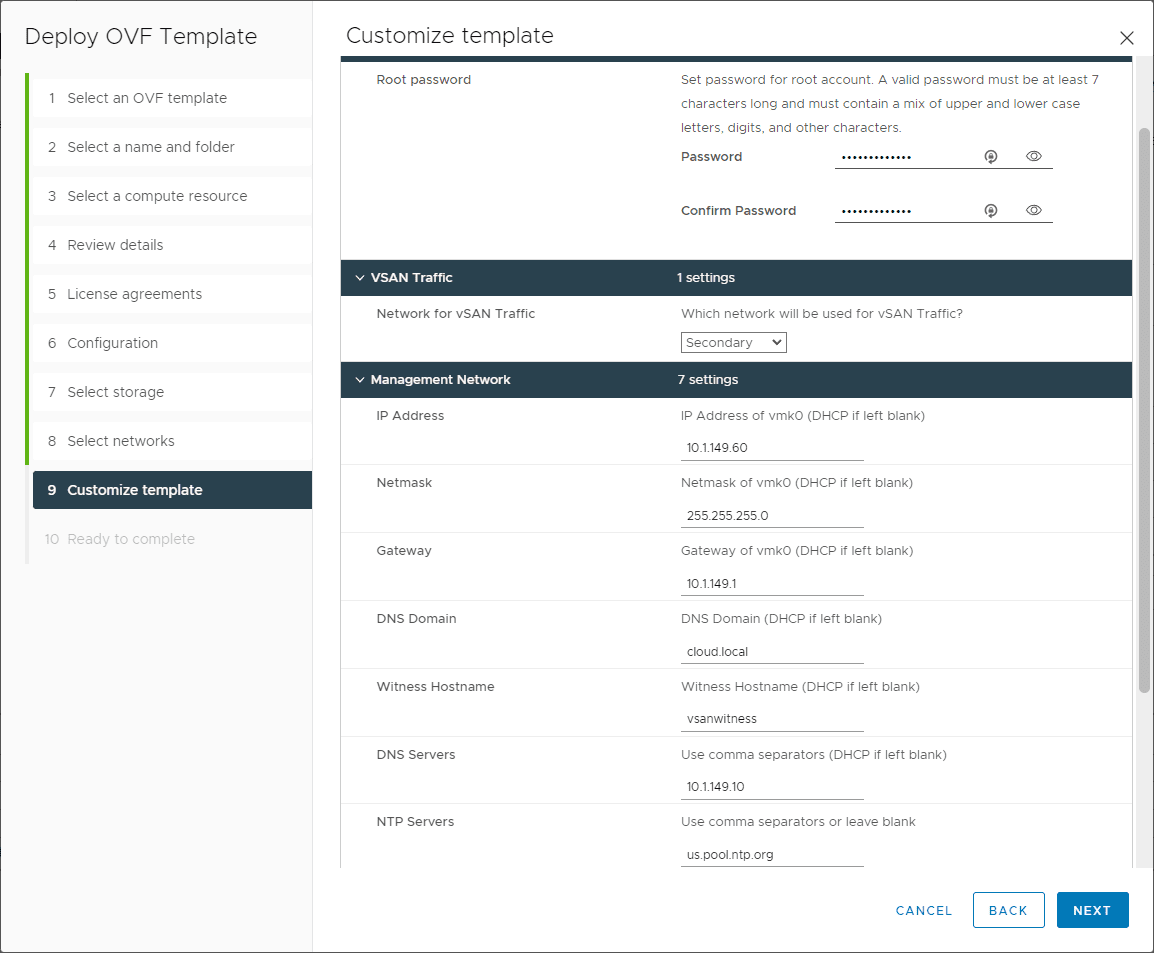Reveal the Confirm Password characters
Viewport: 1154px width, 953px height.
pyautogui.click(x=1034, y=210)
